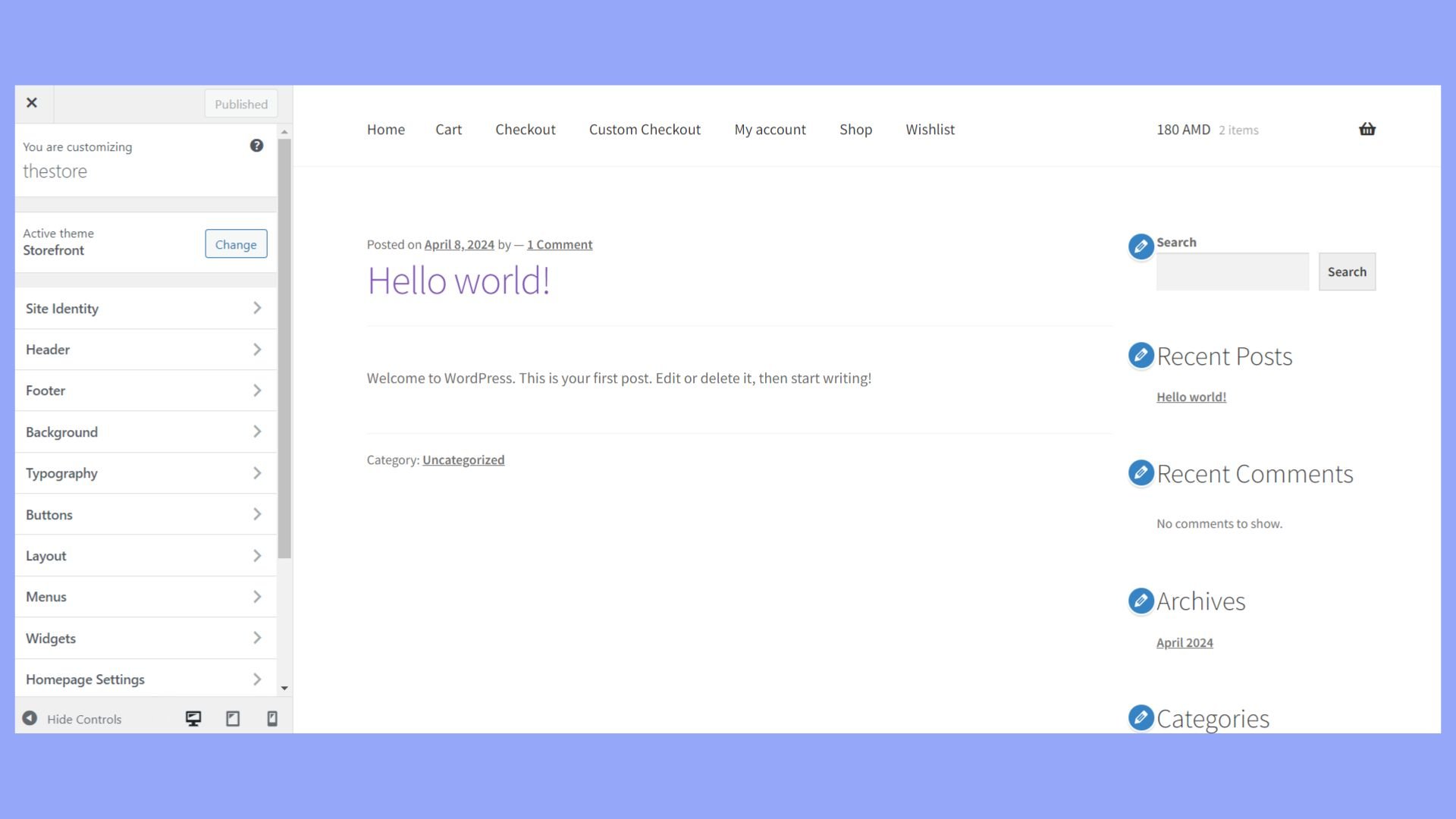
Task: Click the customizer panel scrollbar down arrow
Action: pos(284,688)
